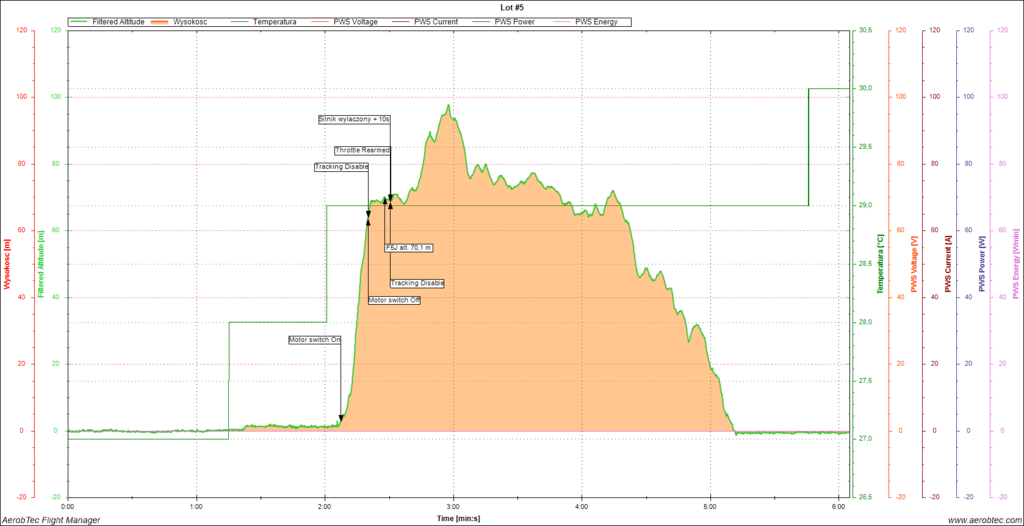Click the Silnik wylaczony + 10s label
This screenshot has width=1024, height=526.
pyautogui.click(x=354, y=119)
